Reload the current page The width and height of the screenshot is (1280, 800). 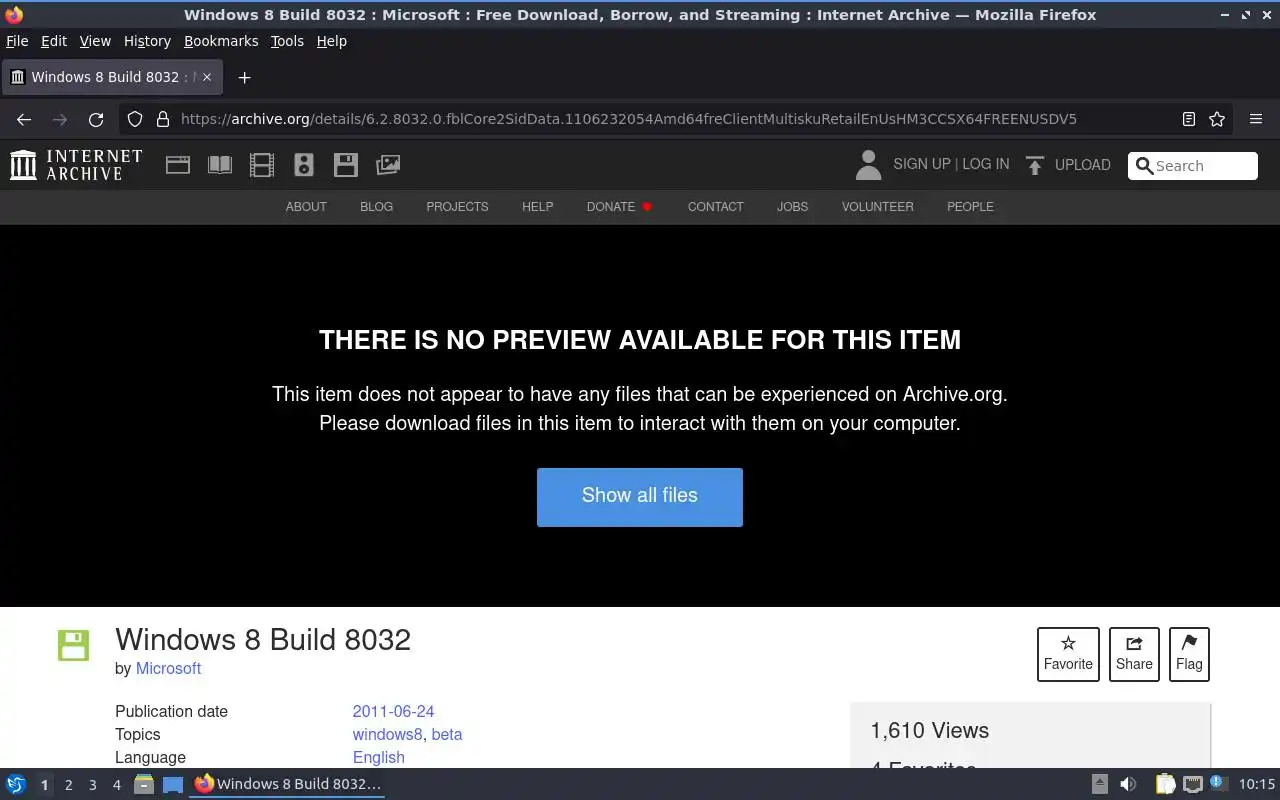pos(96,119)
